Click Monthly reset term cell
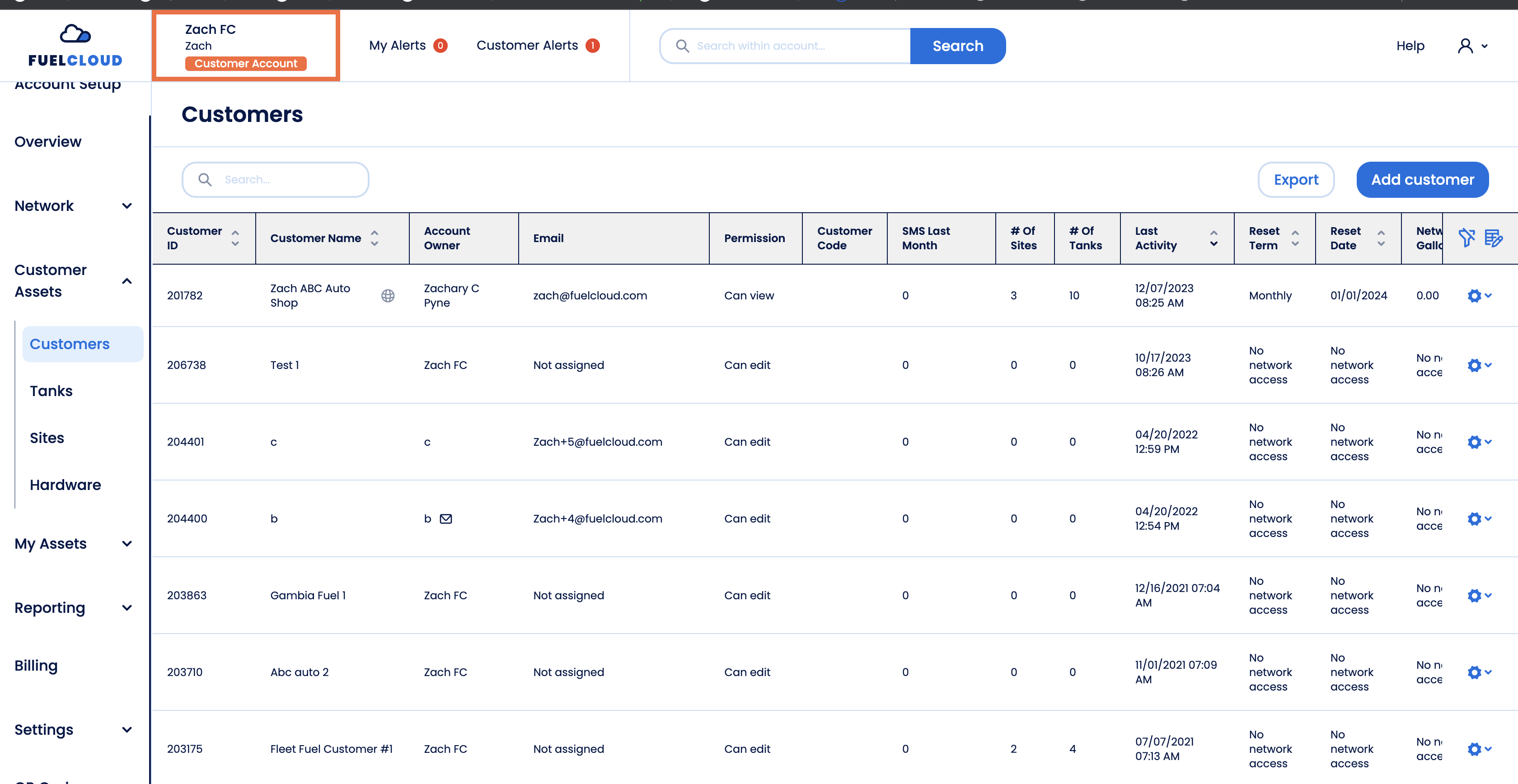The image size is (1518, 784). pyautogui.click(x=1270, y=296)
